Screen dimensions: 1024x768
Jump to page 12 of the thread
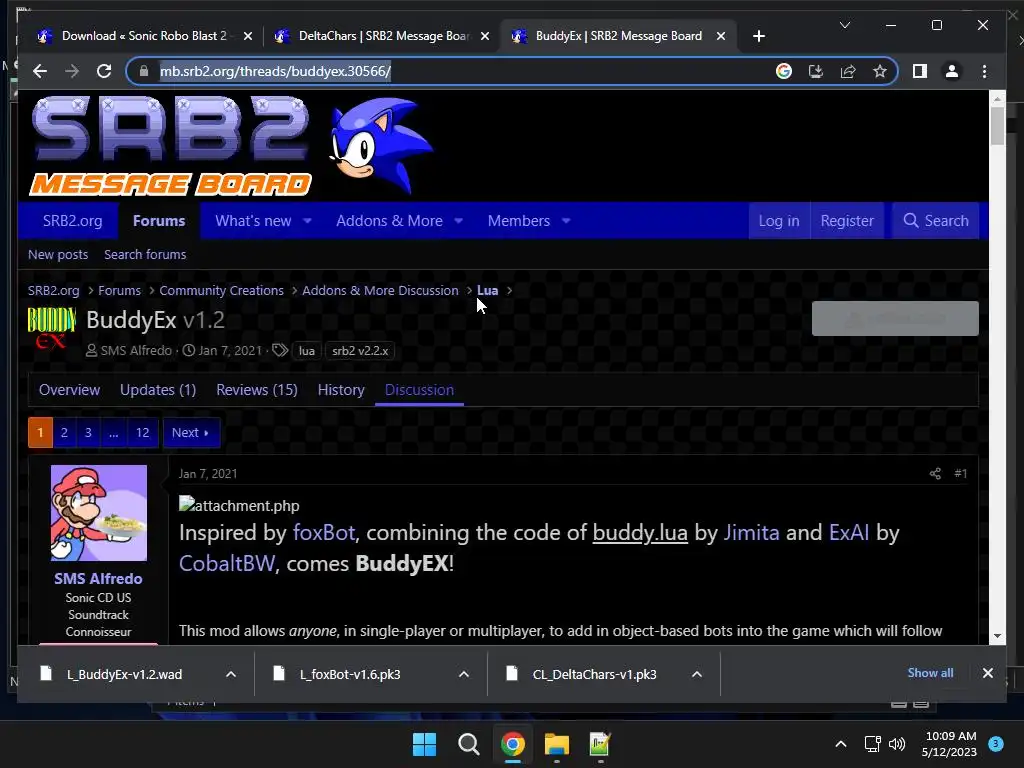coord(142,432)
